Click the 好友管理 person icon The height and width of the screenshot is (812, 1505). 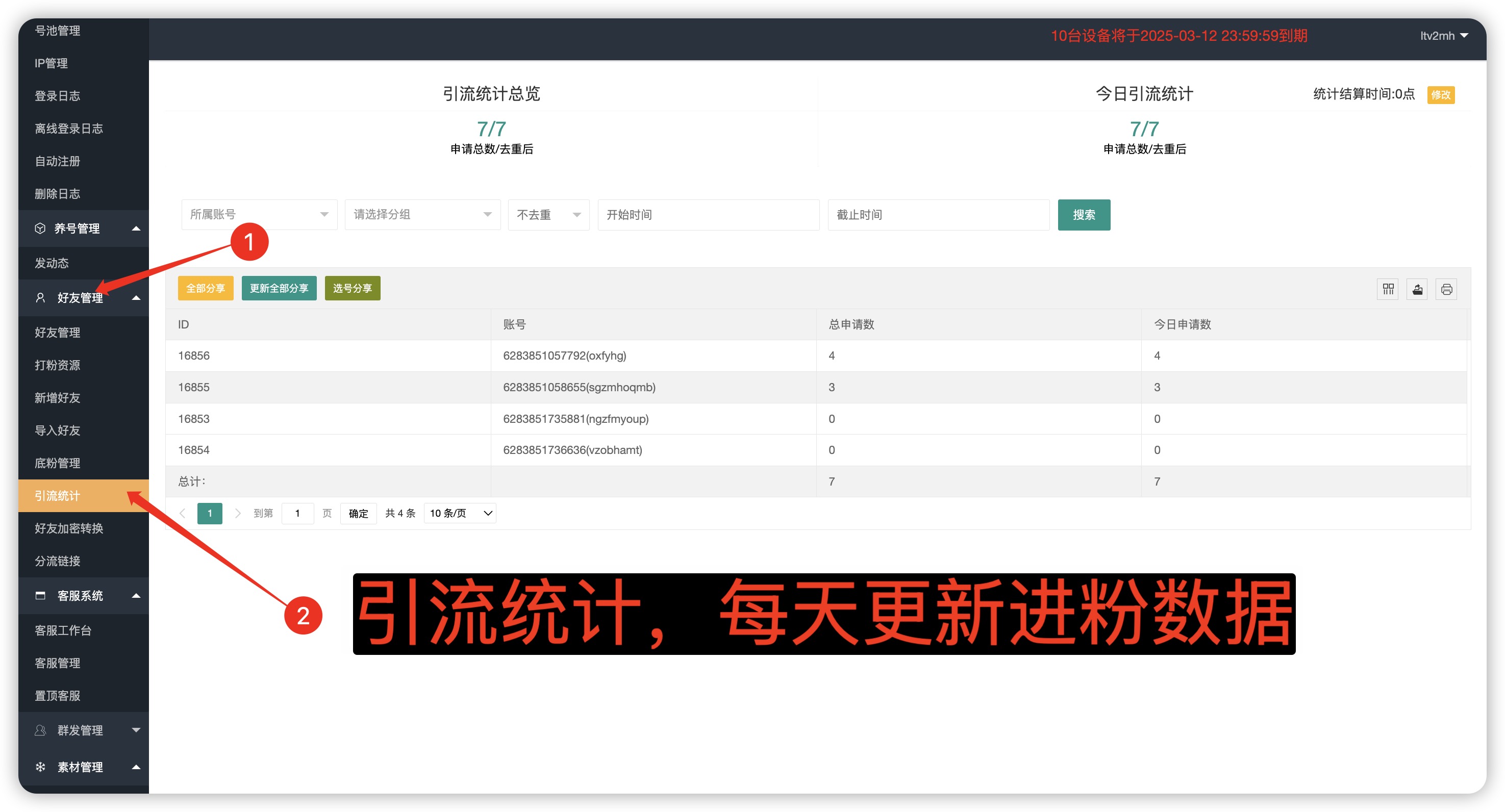pyautogui.click(x=40, y=298)
